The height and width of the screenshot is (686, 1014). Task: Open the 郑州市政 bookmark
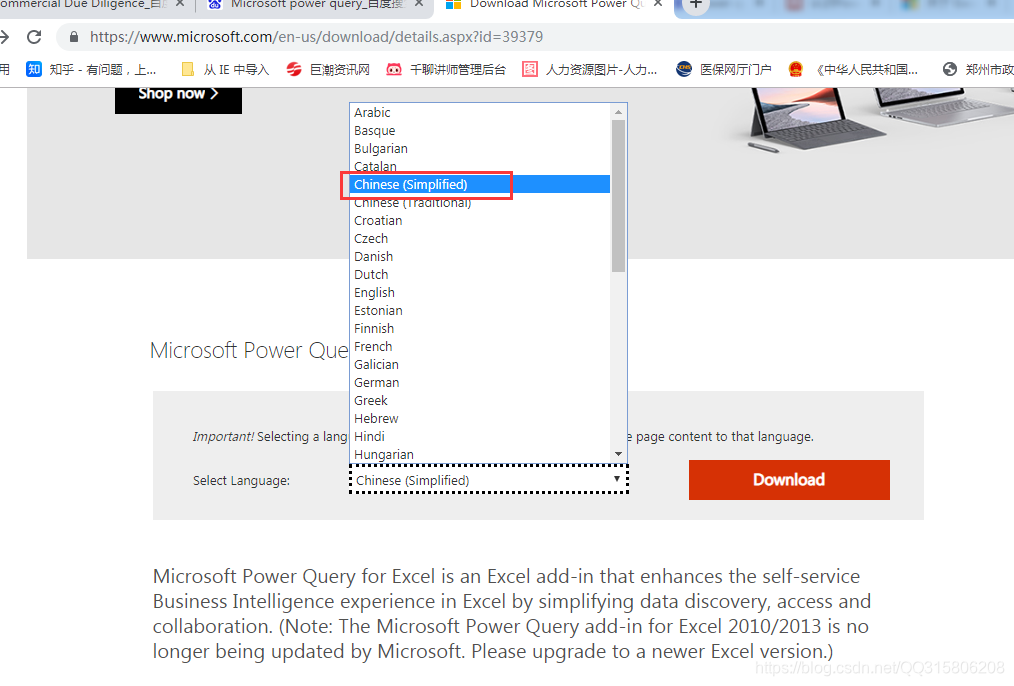coord(978,69)
